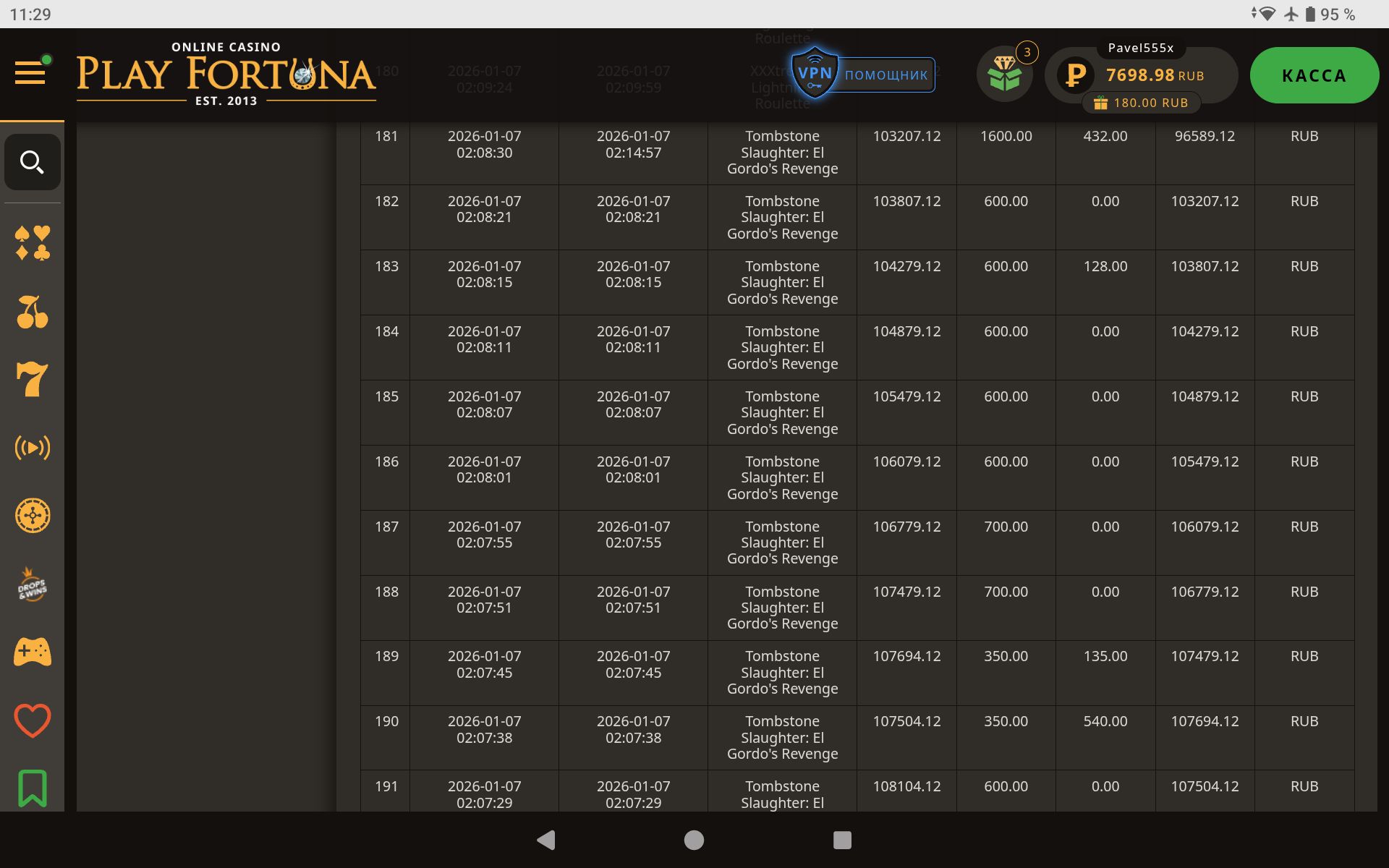
Task: Click the 180.00 RUB bonus badge
Action: point(1142,103)
